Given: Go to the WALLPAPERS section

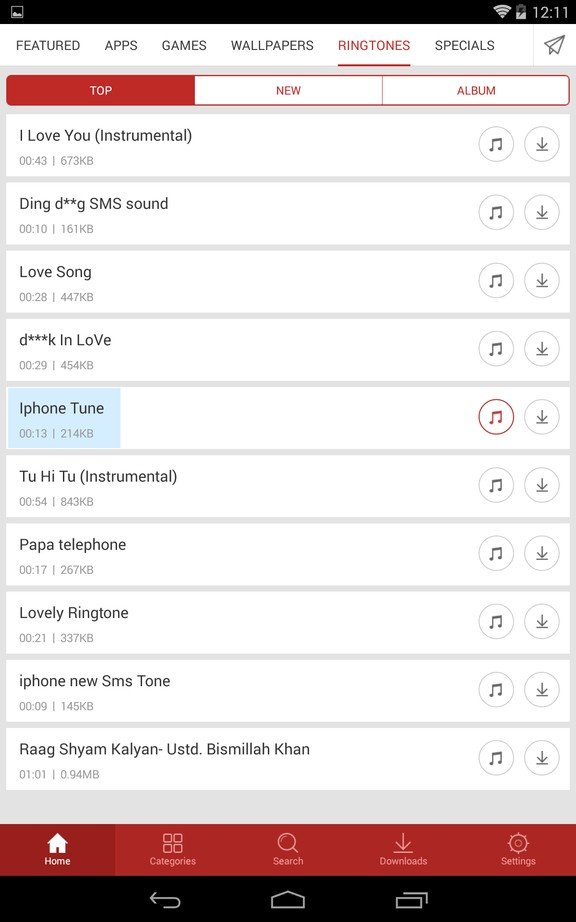Looking at the screenshot, I should pos(272,45).
